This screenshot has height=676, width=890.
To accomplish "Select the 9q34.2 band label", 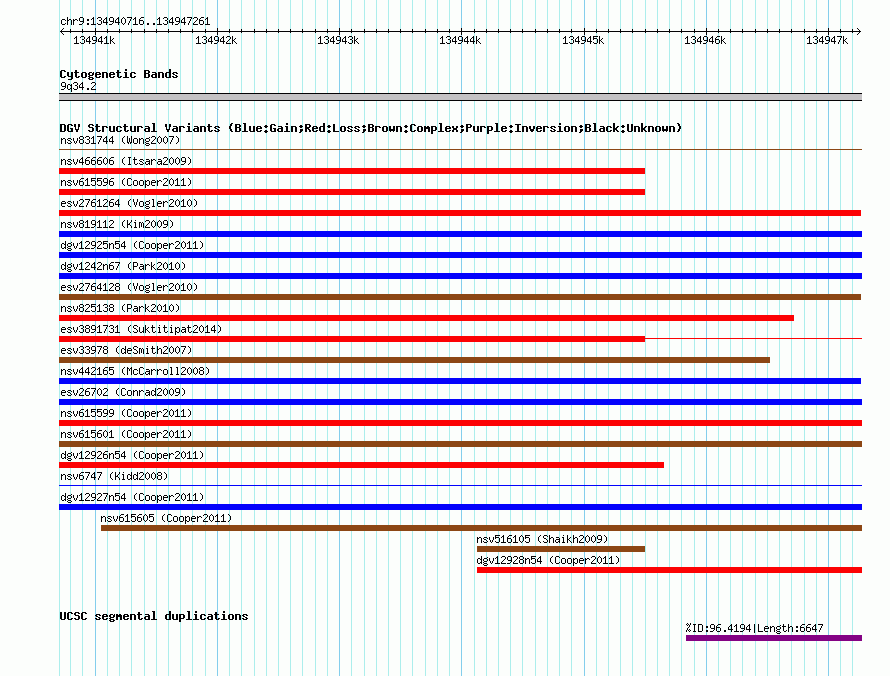I will pyautogui.click(x=78, y=86).
